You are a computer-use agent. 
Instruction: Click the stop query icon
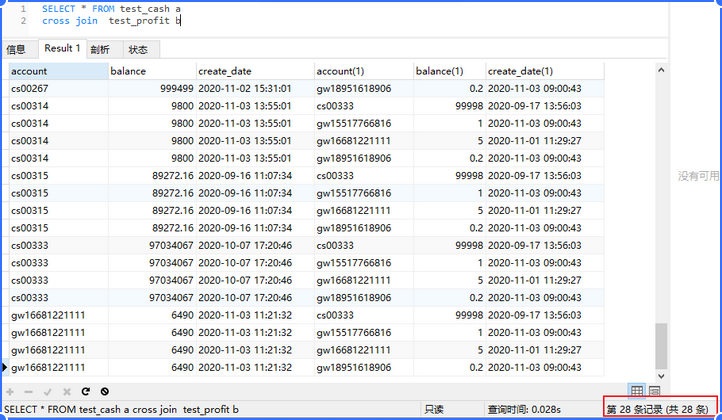tap(105, 391)
